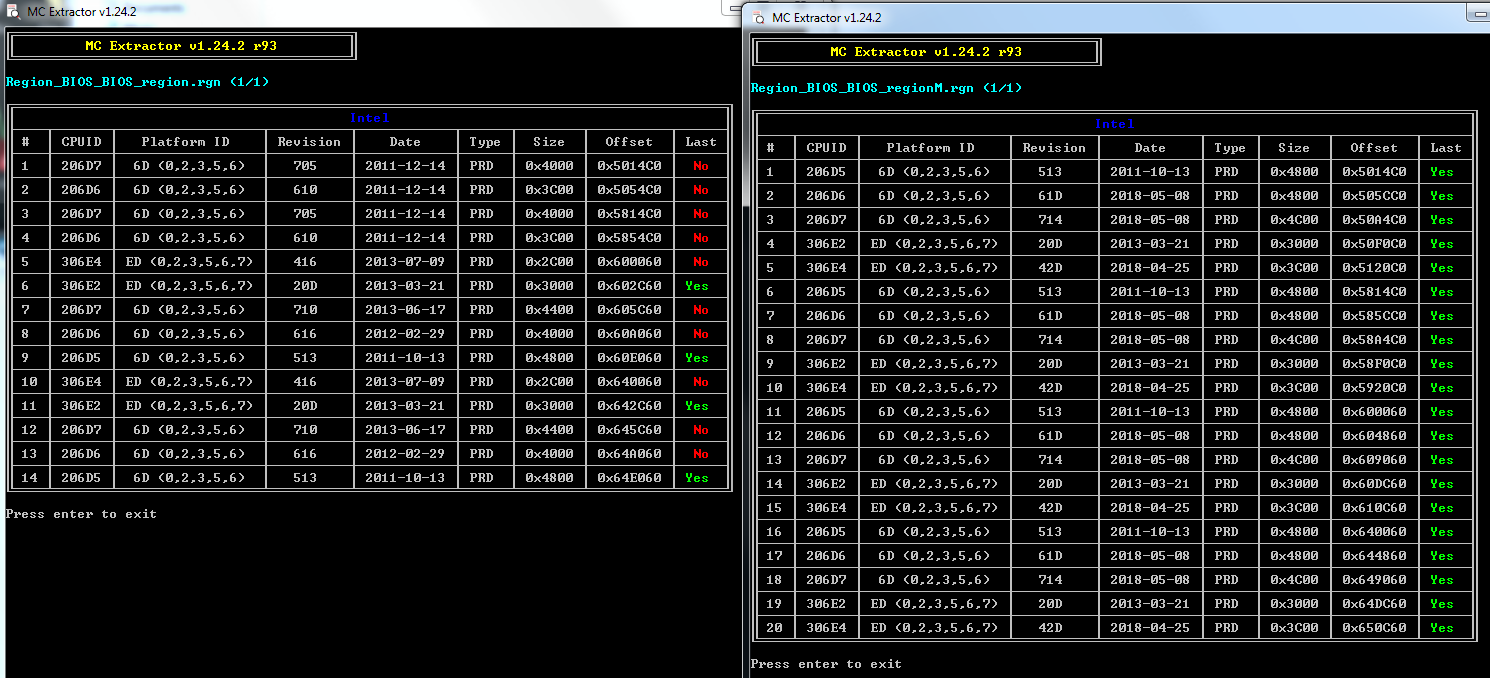The width and height of the screenshot is (1490, 678).
Task: Click the Revision column header in left window
Action: (x=309, y=142)
